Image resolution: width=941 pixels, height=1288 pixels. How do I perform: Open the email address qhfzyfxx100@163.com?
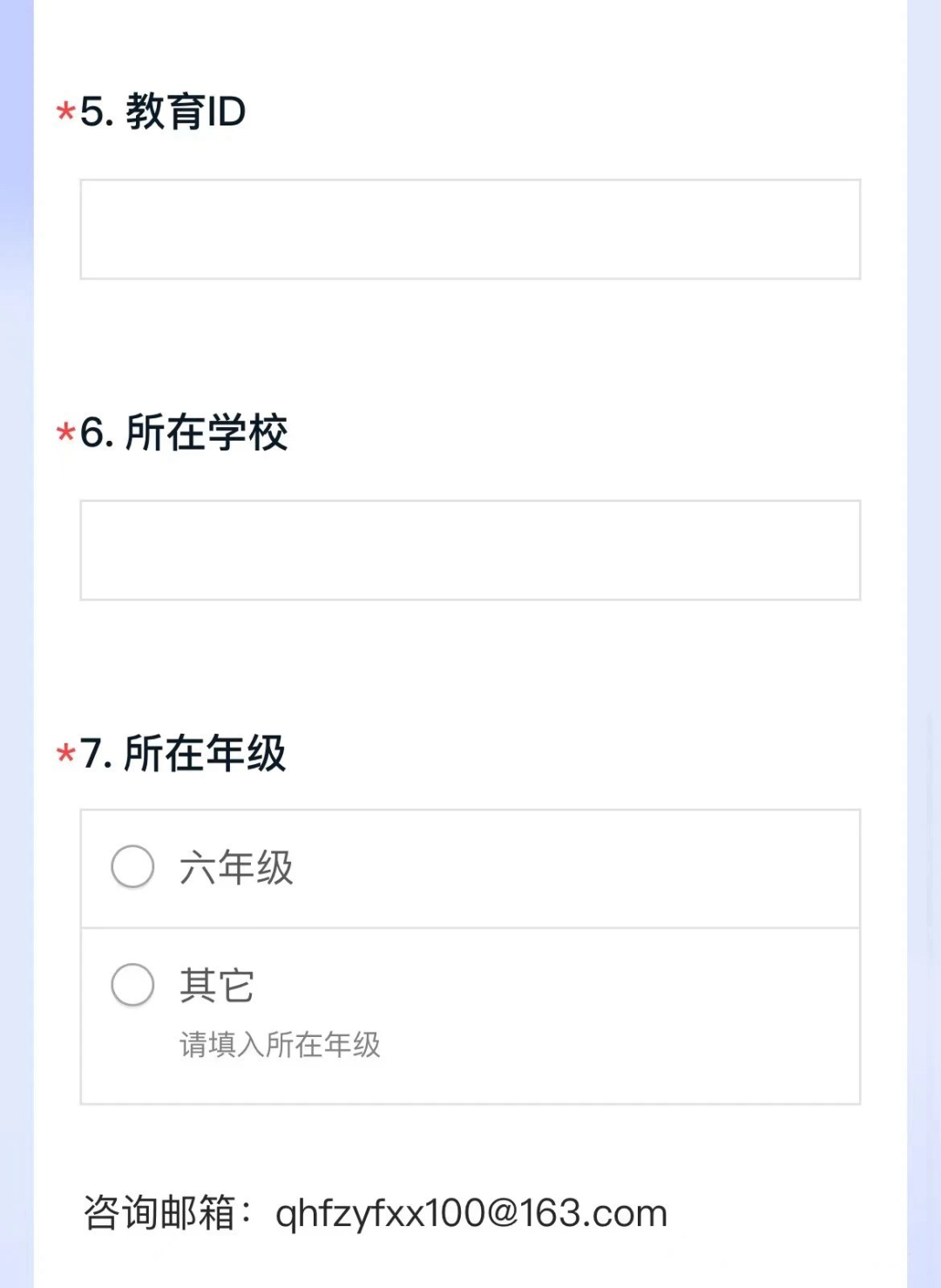(x=471, y=1213)
